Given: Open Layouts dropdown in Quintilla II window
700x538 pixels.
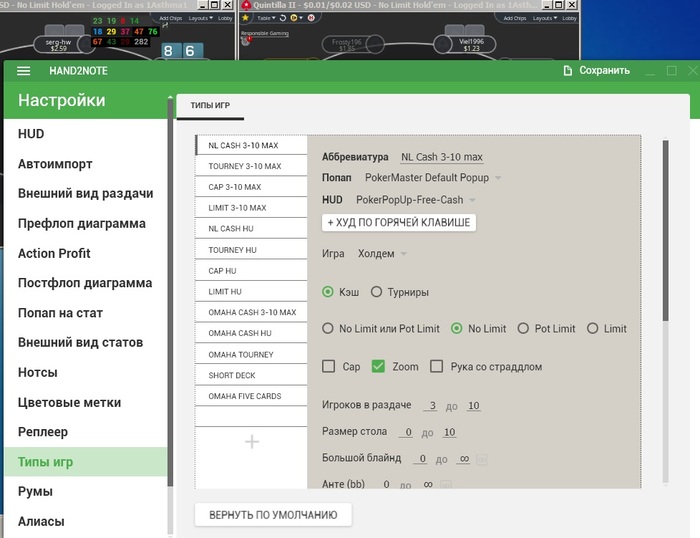Looking at the screenshot, I should tap(545, 18).
